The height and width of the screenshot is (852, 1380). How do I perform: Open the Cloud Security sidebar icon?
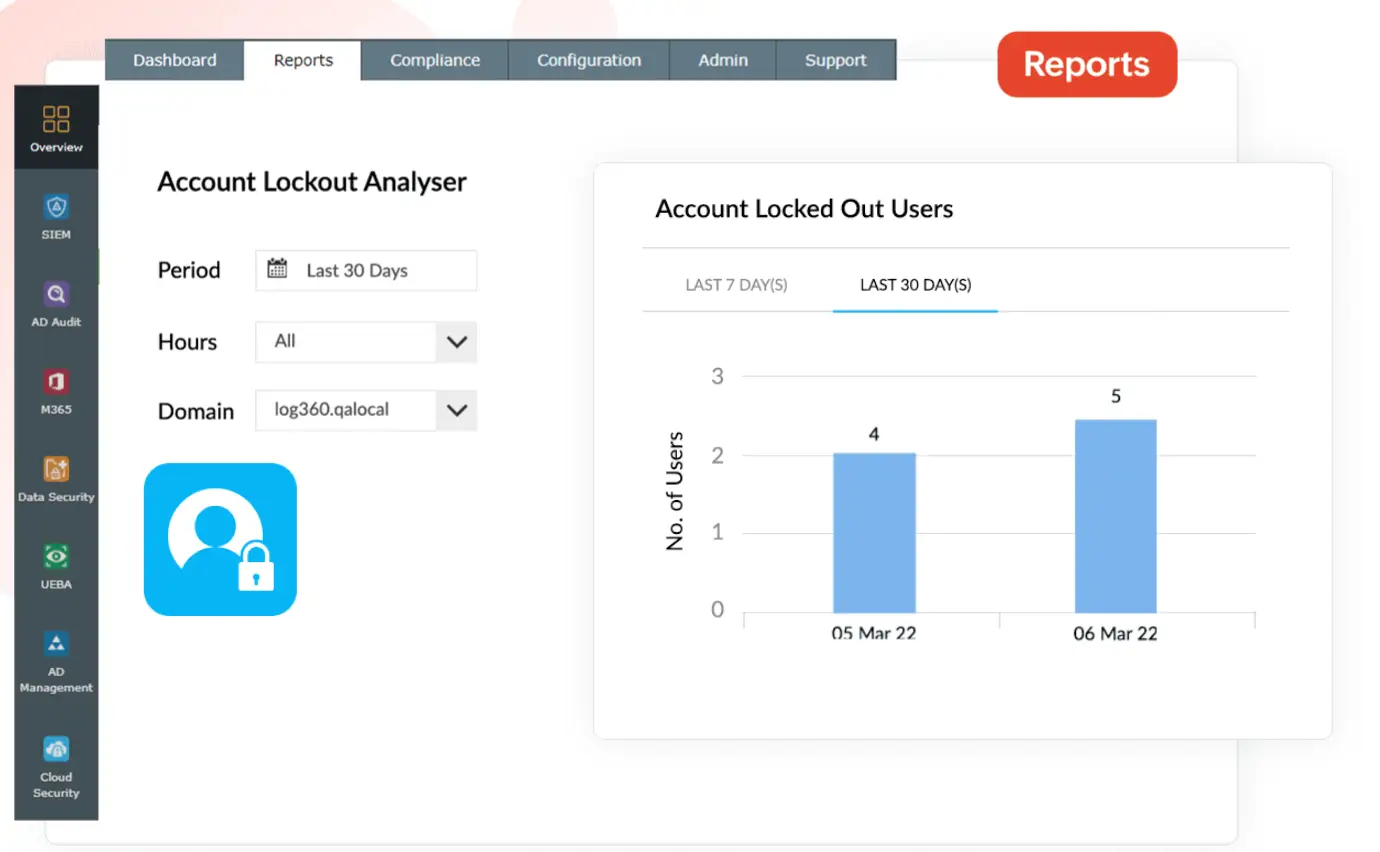tap(56, 748)
